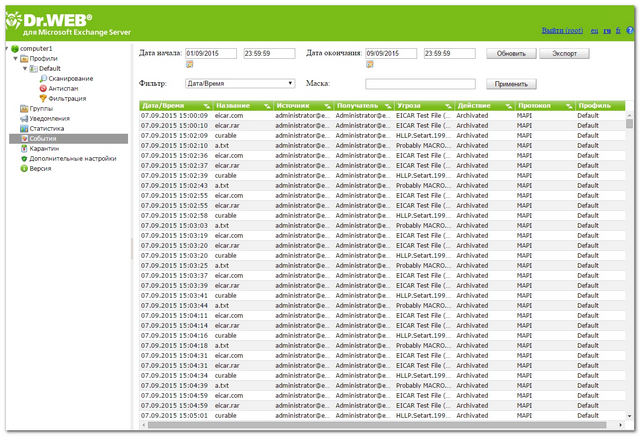Viewport: 640px width, 436px height.
Task: Click the Антиспам red icon
Action: [43, 89]
